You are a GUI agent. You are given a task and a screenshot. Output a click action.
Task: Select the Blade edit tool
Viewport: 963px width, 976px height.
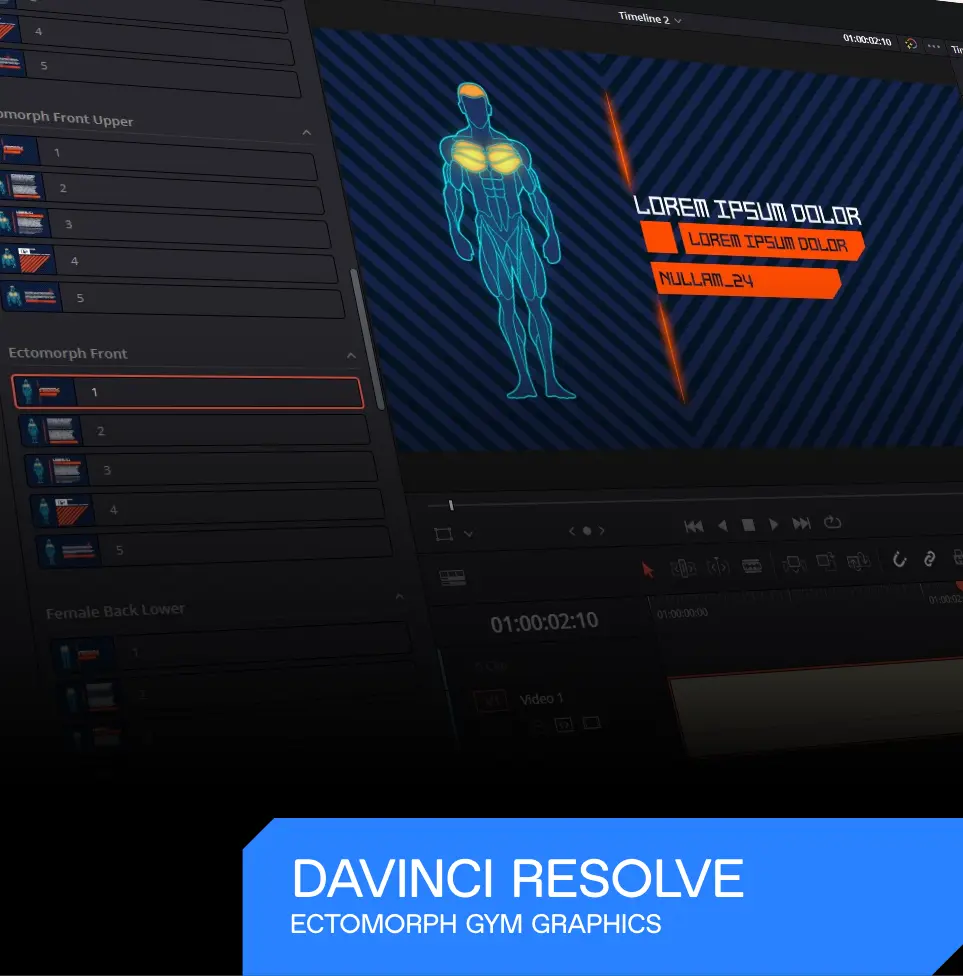point(752,566)
